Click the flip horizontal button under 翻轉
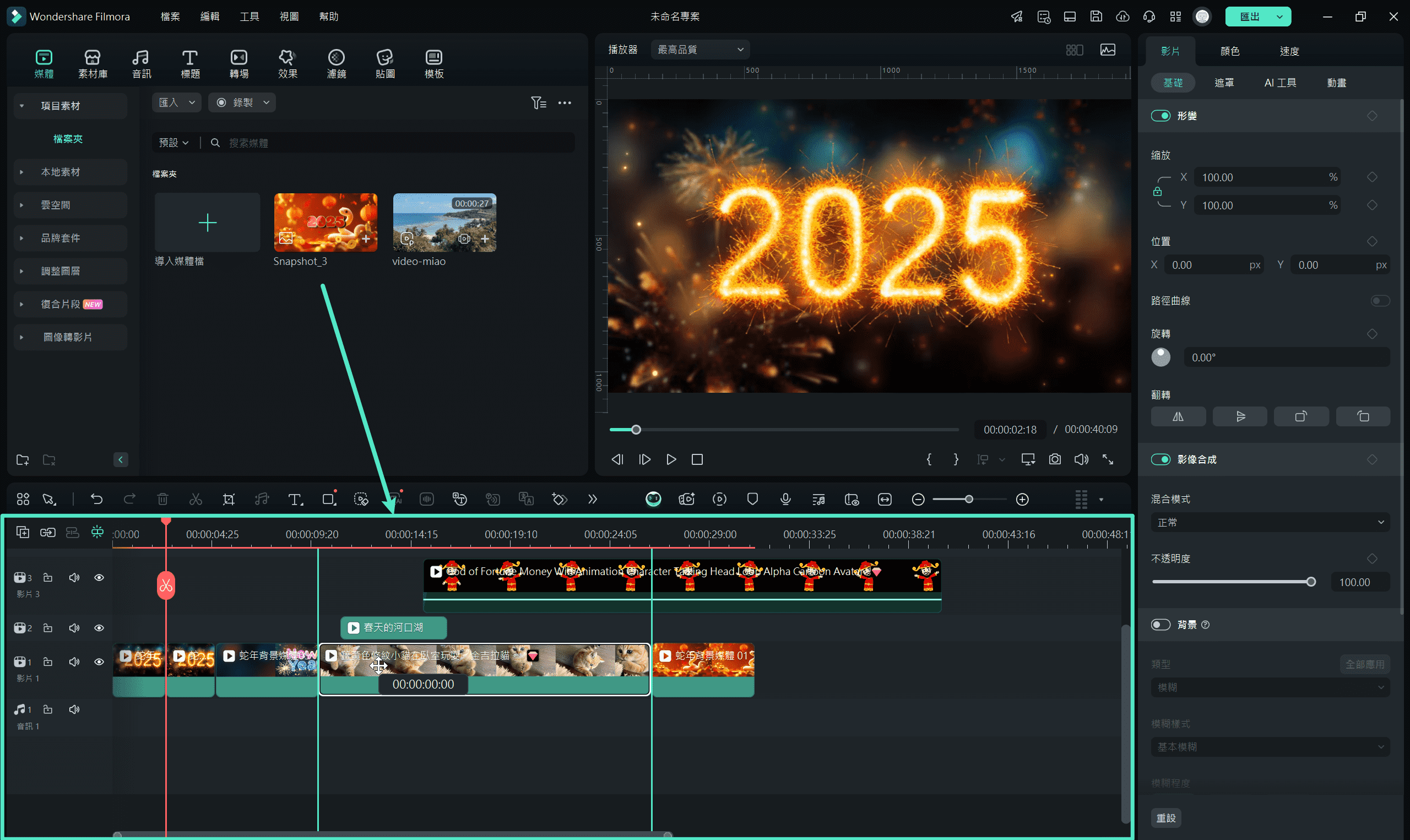1410x840 pixels. [1178, 416]
